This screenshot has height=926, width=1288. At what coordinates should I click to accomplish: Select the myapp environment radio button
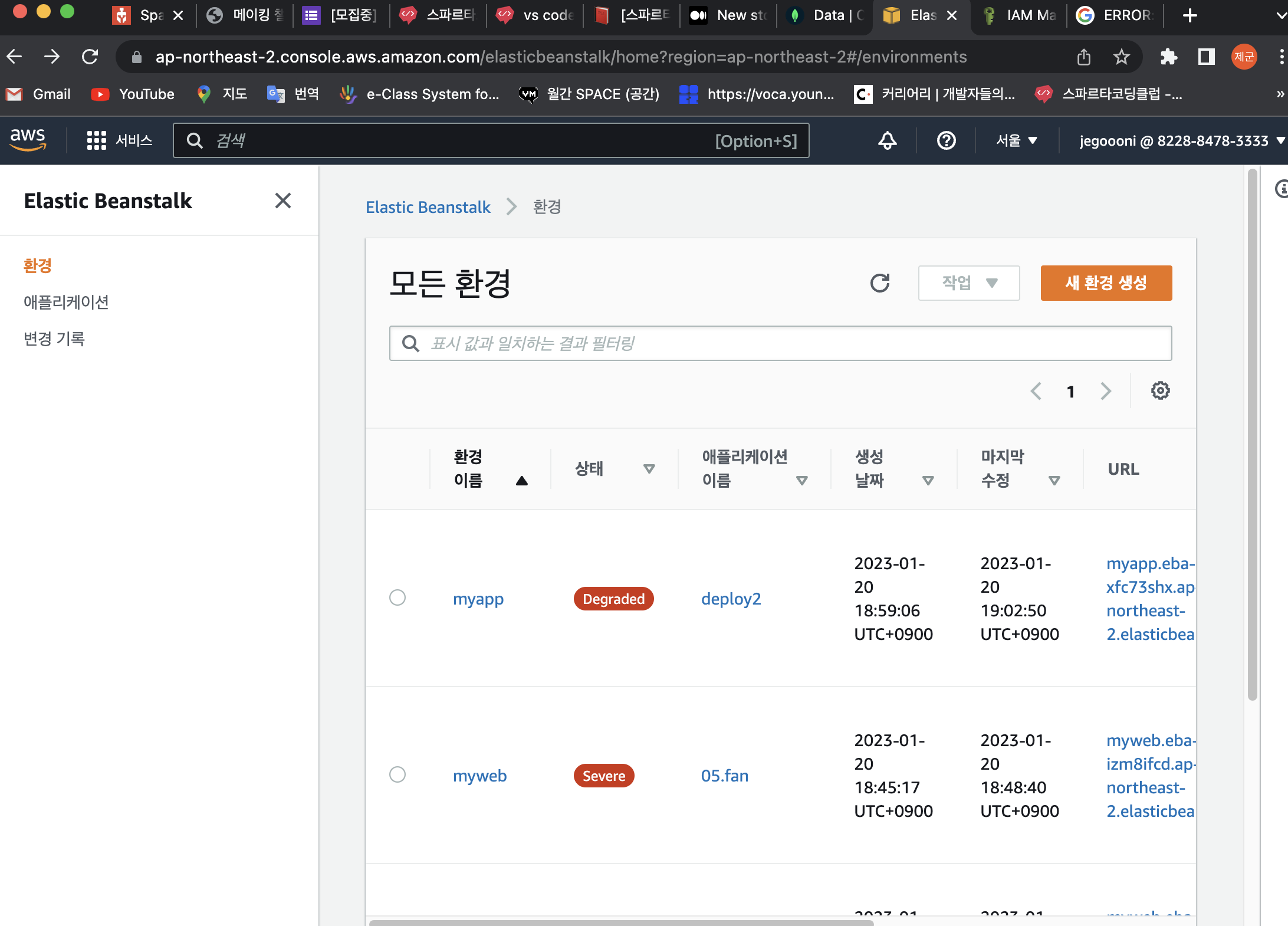[x=397, y=597]
